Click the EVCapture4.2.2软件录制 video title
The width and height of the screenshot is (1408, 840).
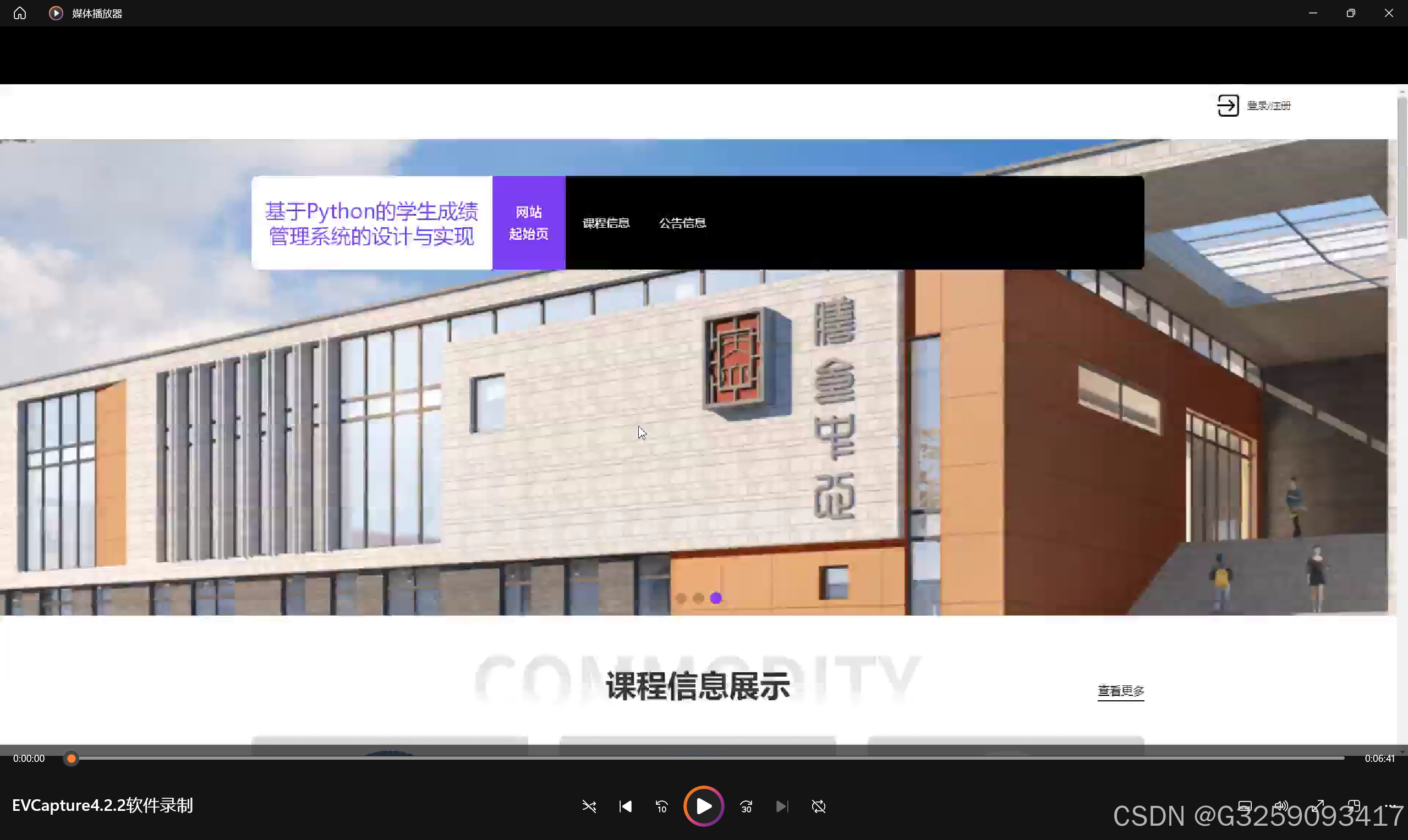point(102,805)
